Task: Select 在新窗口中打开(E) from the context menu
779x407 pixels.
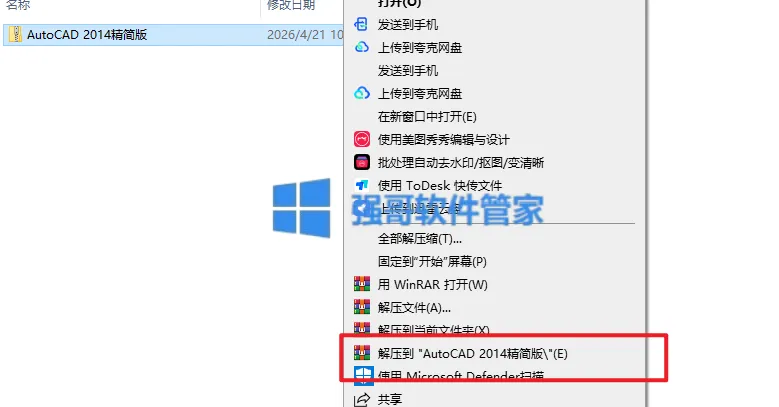Action: (x=427, y=116)
